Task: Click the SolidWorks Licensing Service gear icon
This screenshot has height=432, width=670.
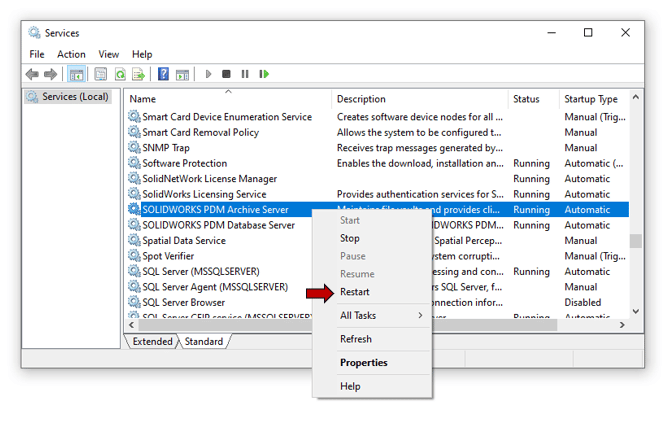Action: pyautogui.click(x=134, y=194)
